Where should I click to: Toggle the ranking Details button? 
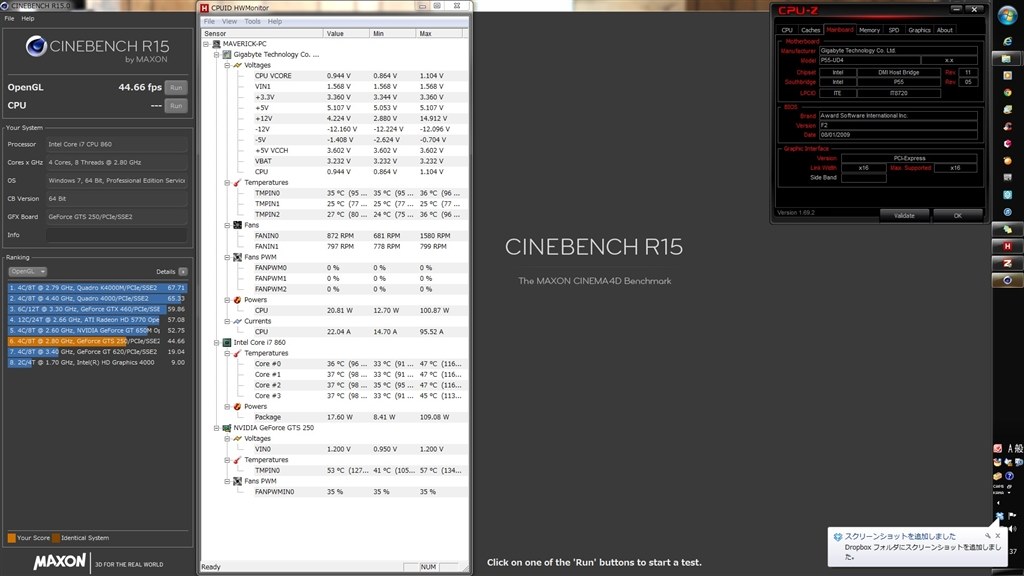[x=183, y=272]
